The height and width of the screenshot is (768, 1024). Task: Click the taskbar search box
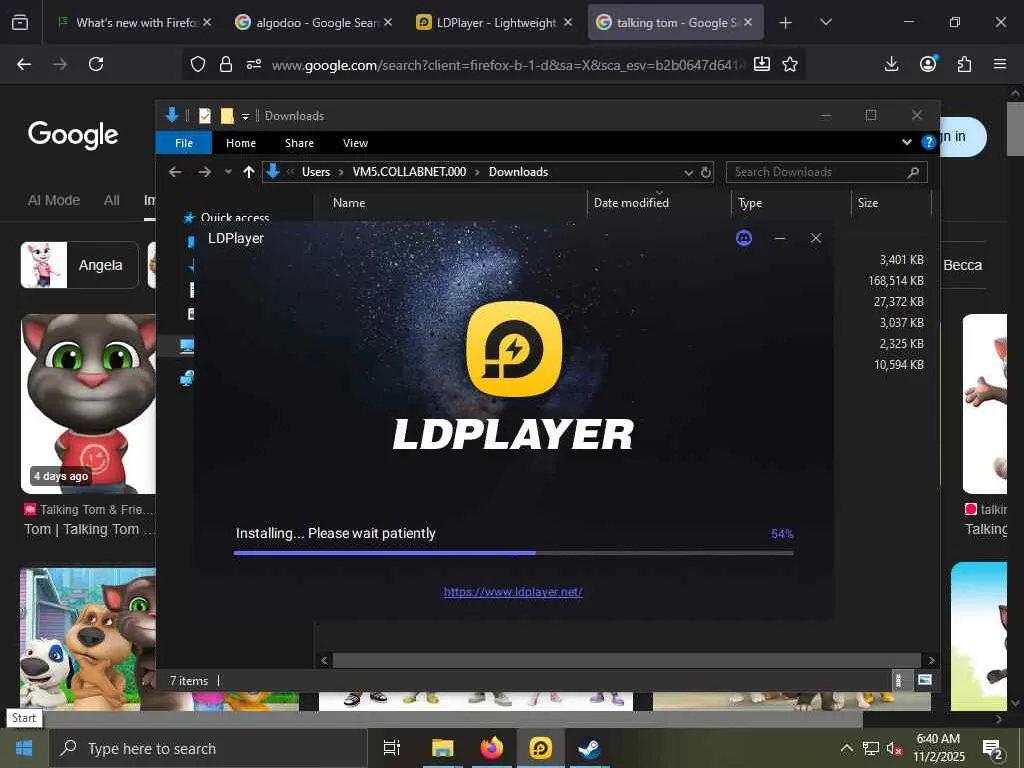click(x=208, y=748)
